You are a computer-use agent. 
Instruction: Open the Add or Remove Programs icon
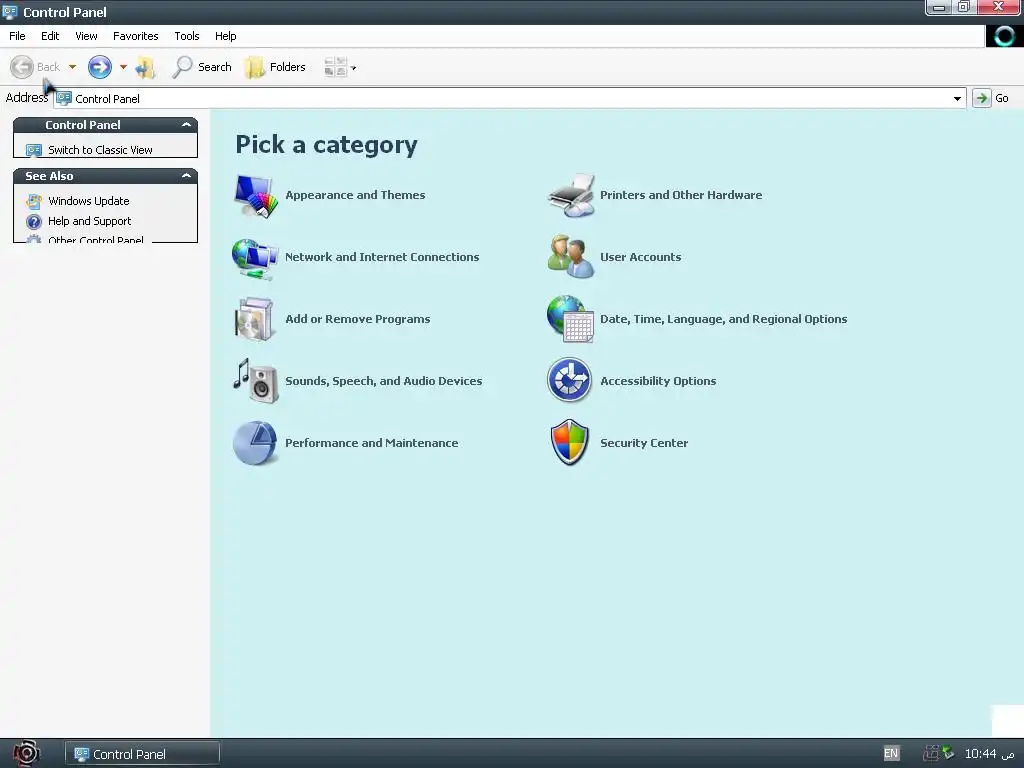pos(254,319)
